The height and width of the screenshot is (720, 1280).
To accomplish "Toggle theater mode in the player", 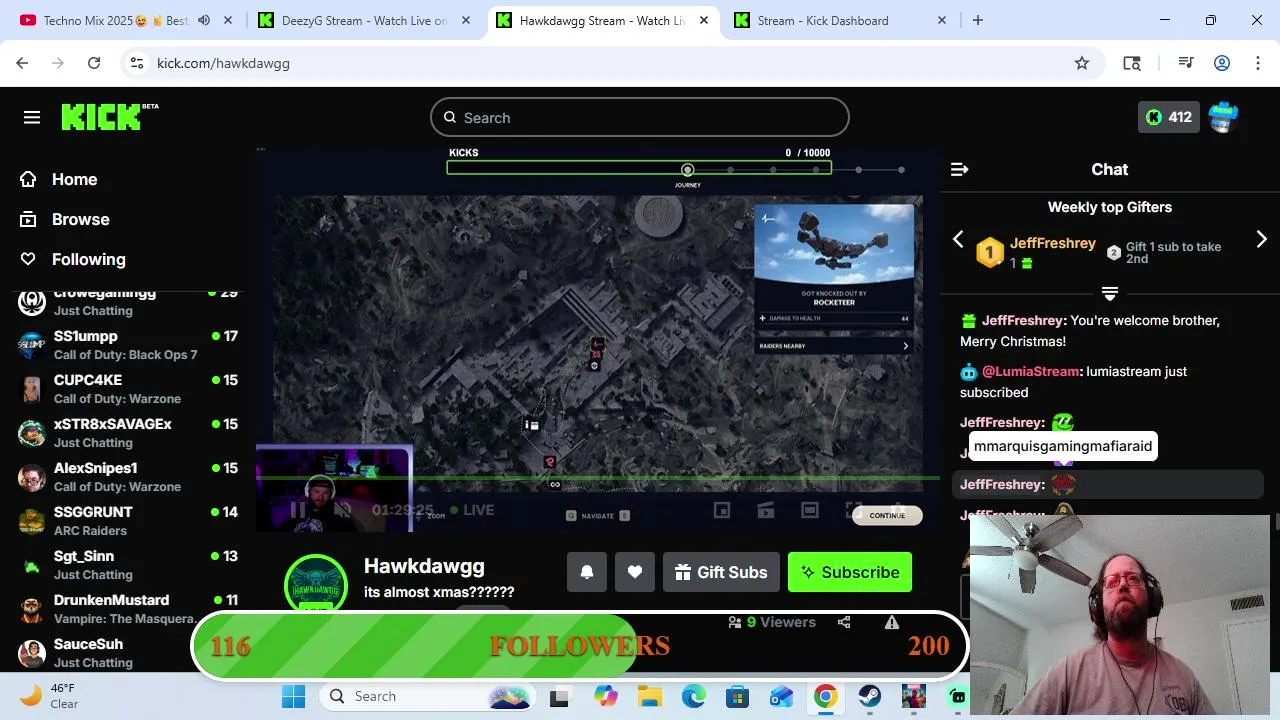I will (x=810, y=510).
